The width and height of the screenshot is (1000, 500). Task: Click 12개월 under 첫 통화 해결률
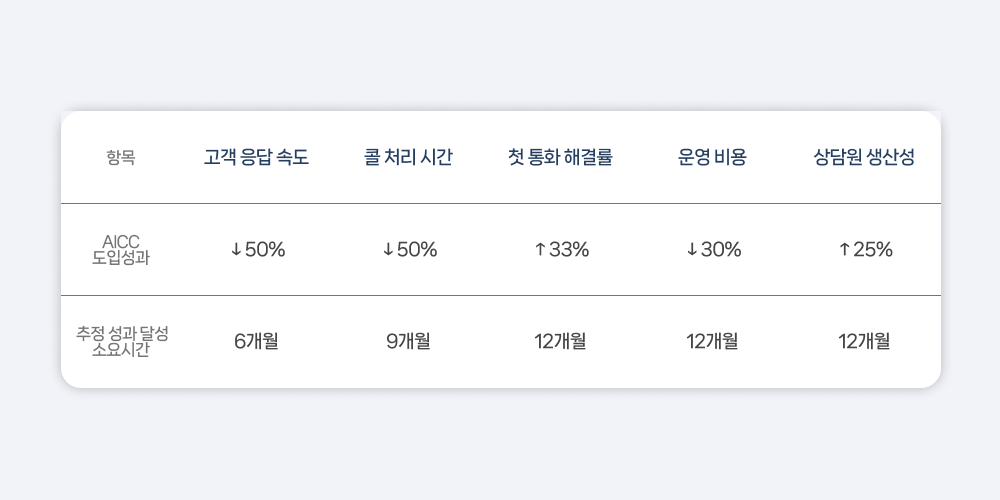(560, 341)
